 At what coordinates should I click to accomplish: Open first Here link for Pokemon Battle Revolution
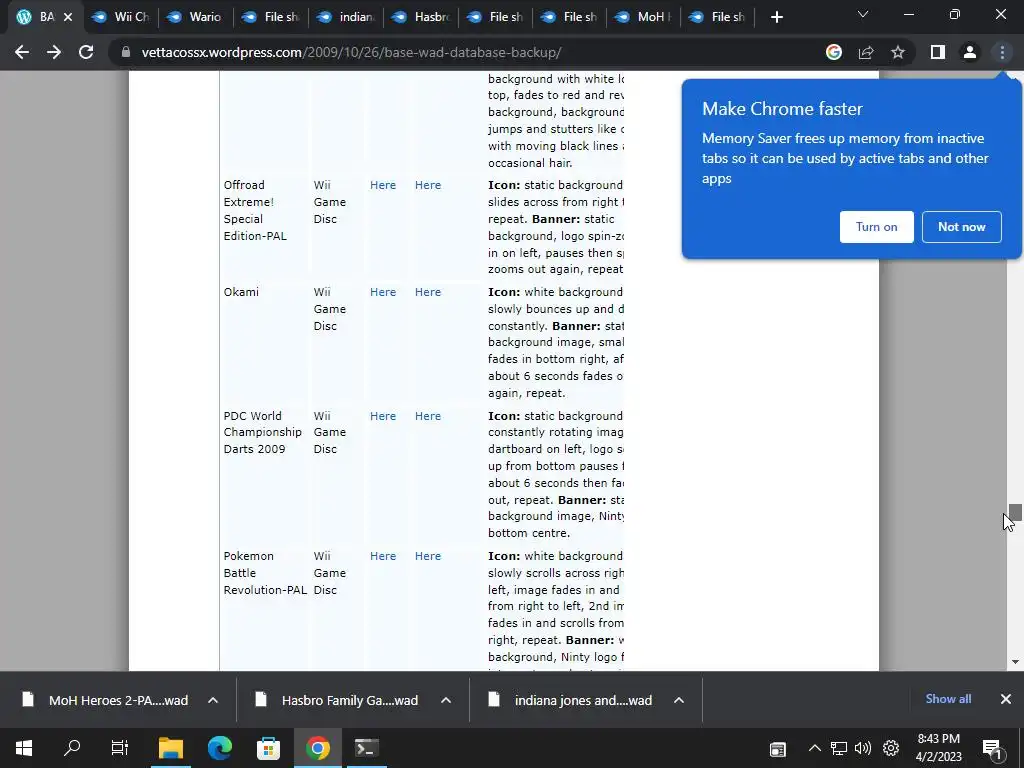click(383, 556)
